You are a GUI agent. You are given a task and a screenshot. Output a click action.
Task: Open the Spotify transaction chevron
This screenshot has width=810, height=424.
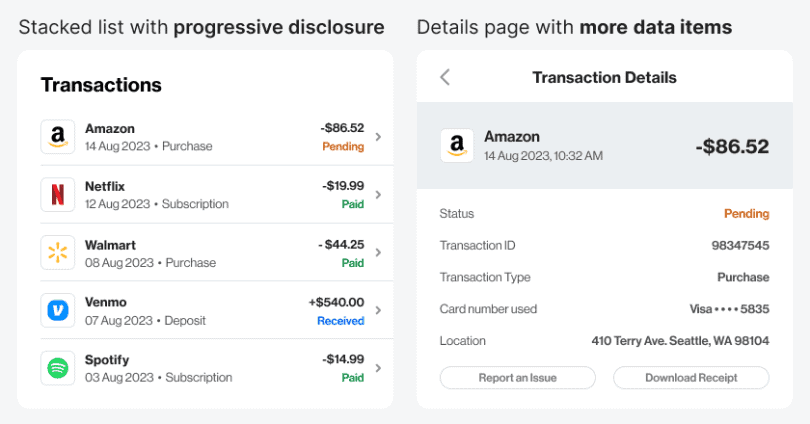tap(378, 368)
